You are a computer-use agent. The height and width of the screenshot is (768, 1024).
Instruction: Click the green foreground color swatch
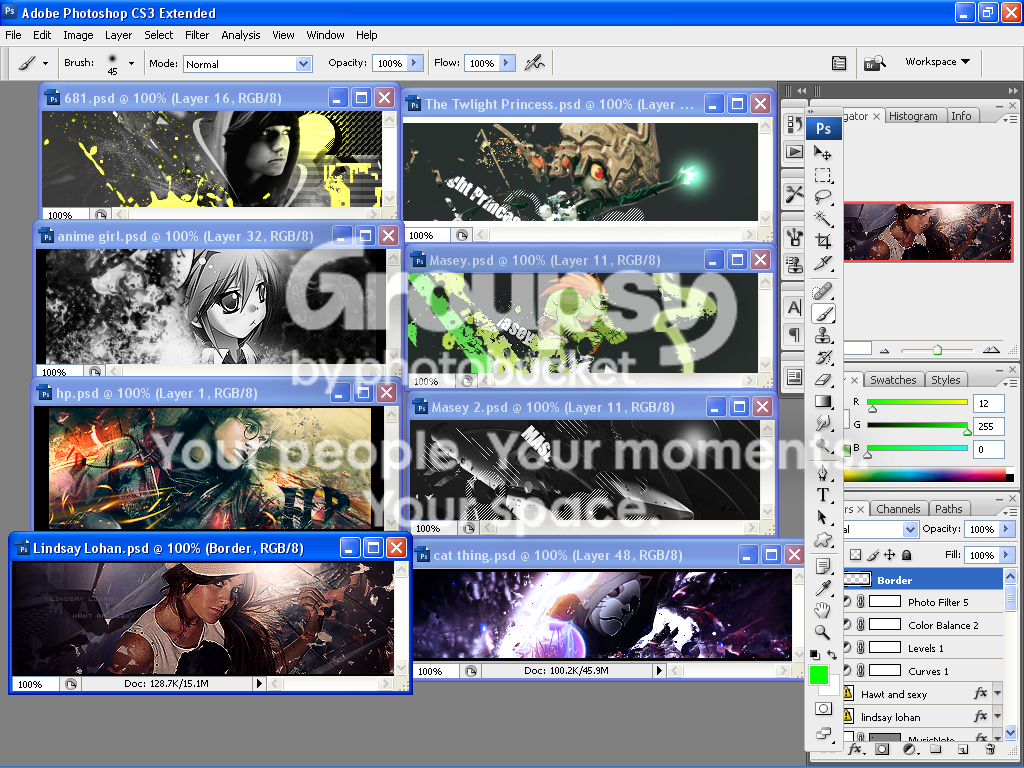click(x=818, y=675)
